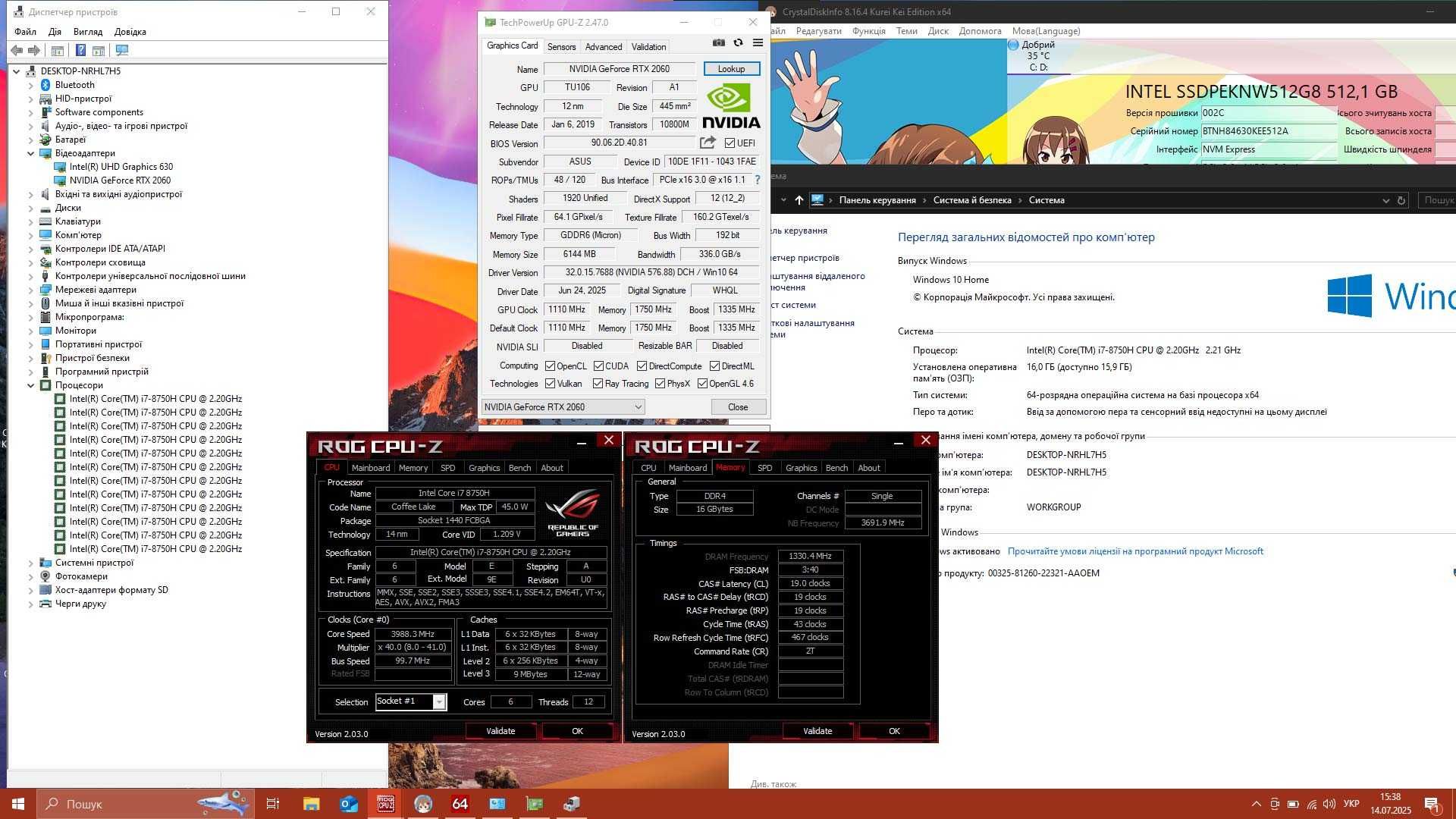Click Validate in left CPU-Z window
The image size is (1456, 819).
pos(500,731)
